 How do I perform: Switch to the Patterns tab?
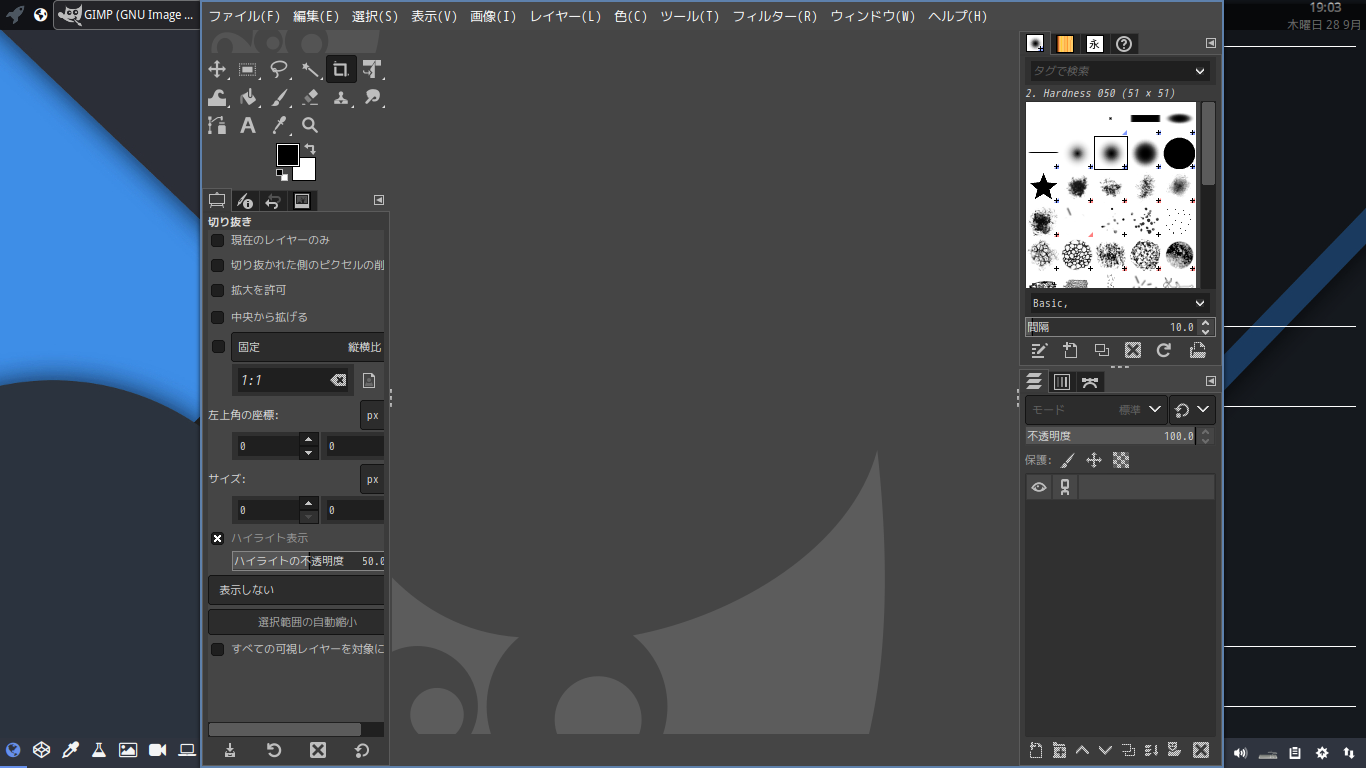tap(1065, 44)
